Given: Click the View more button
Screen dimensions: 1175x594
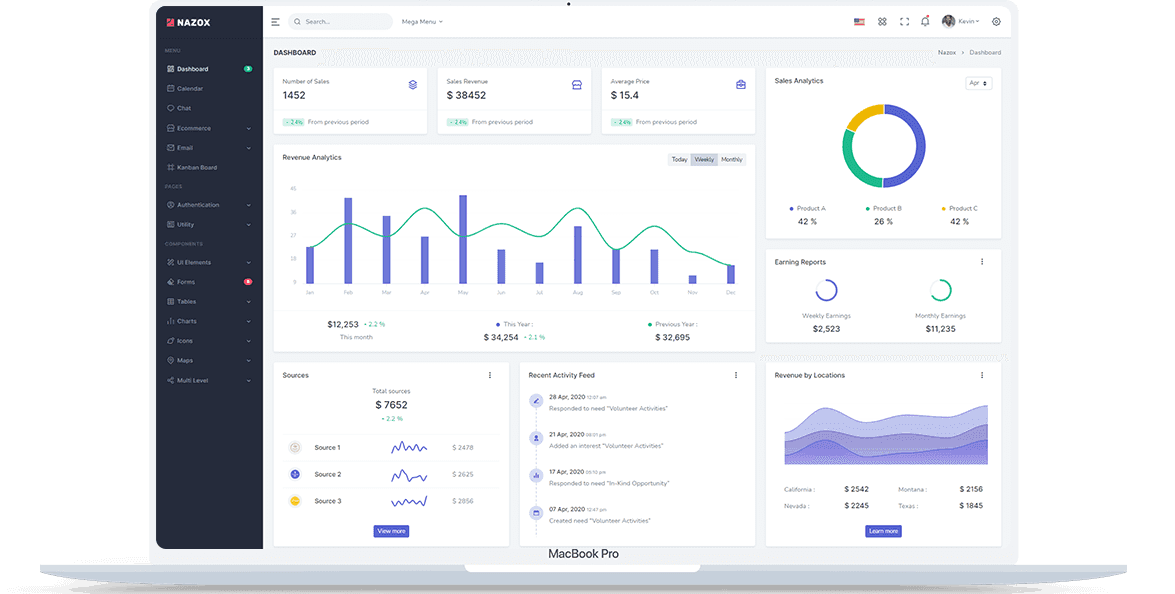Looking at the screenshot, I should click(391, 531).
